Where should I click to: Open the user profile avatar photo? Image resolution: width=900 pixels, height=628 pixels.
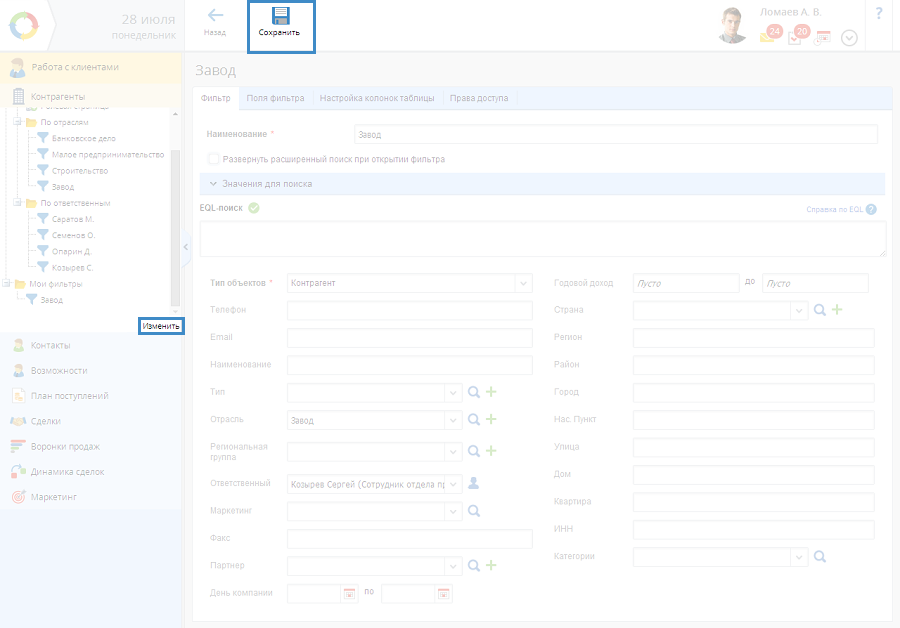733,26
